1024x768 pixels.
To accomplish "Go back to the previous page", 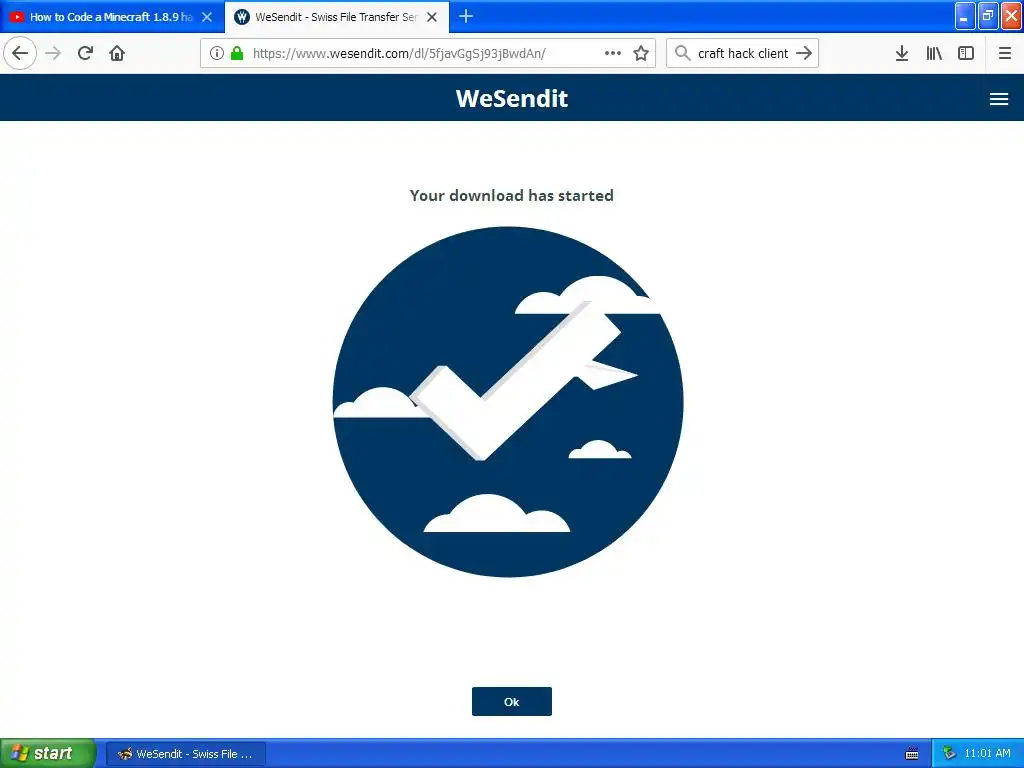I will pos(20,53).
